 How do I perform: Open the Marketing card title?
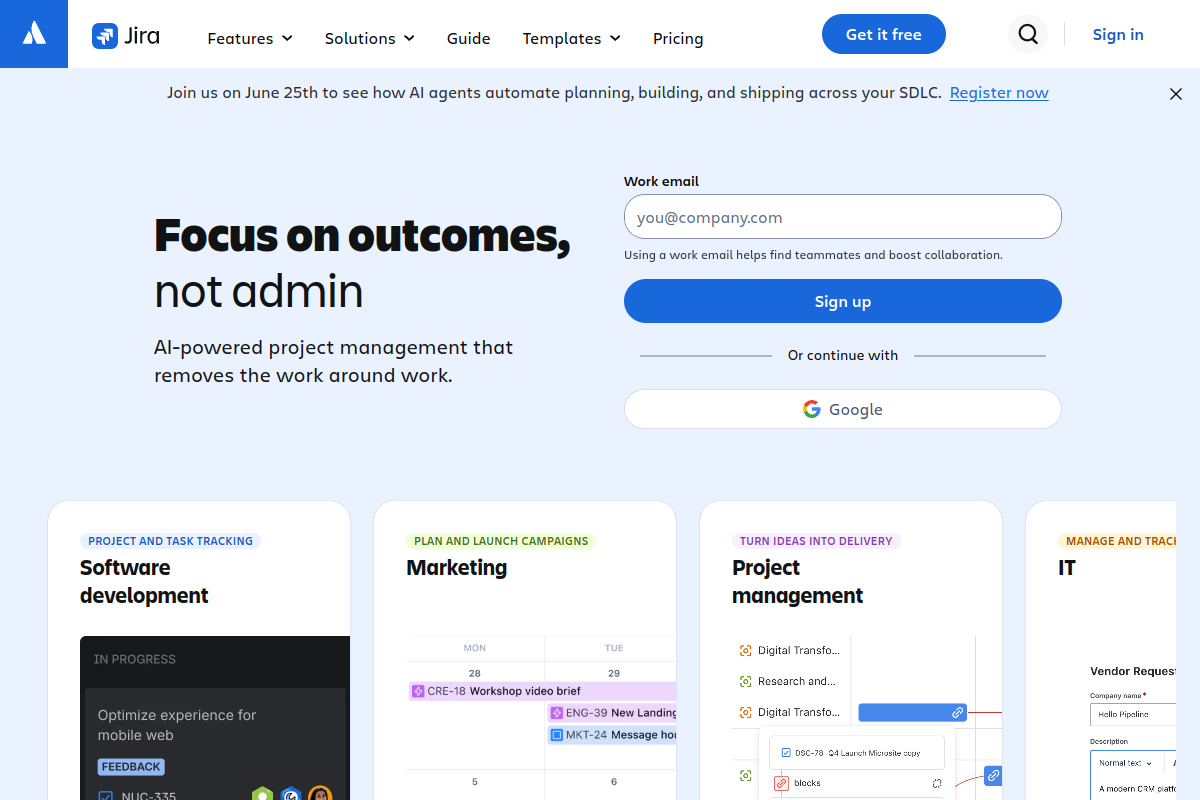click(x=457, y=567)
